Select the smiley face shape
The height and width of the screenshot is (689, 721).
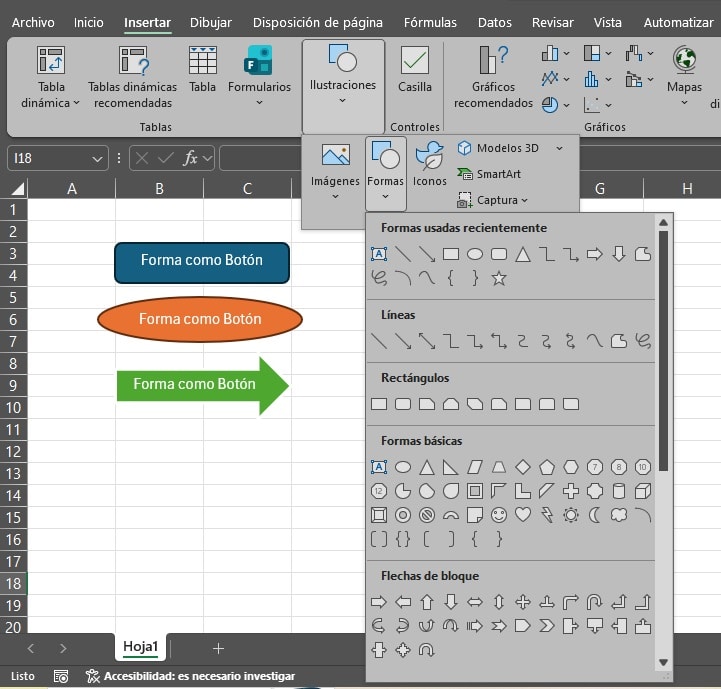point(499,515)
